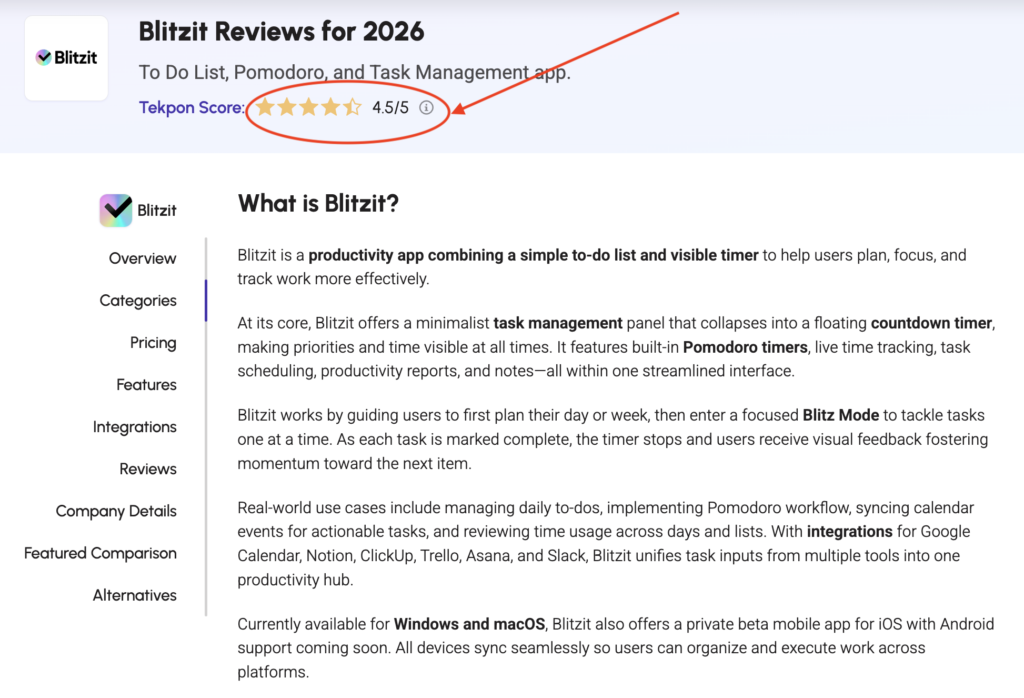1024x698 pixels.
Task: Click bold word 'integrations' in the paragraph
Action: coord(850,531)
